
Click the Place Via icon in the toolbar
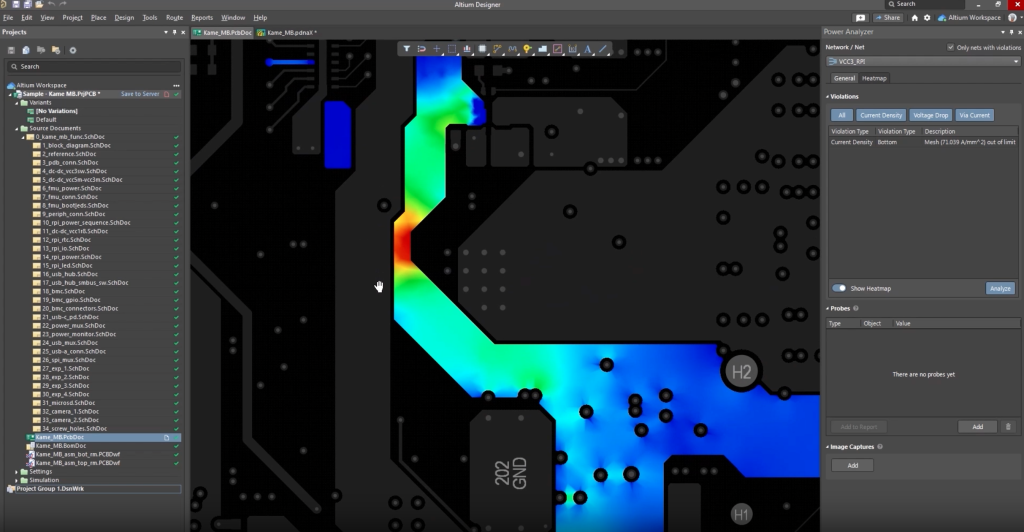[527, 48]
